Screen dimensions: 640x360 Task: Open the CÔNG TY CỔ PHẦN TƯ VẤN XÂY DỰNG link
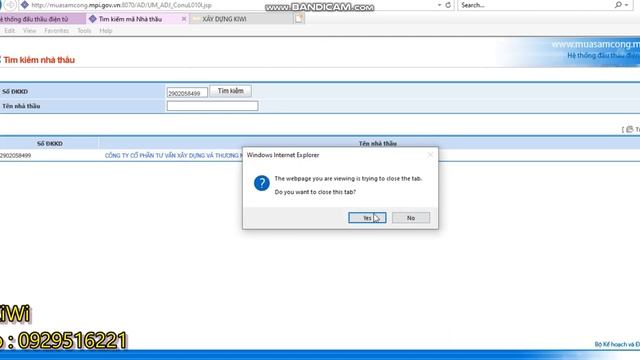click(173, 156)
